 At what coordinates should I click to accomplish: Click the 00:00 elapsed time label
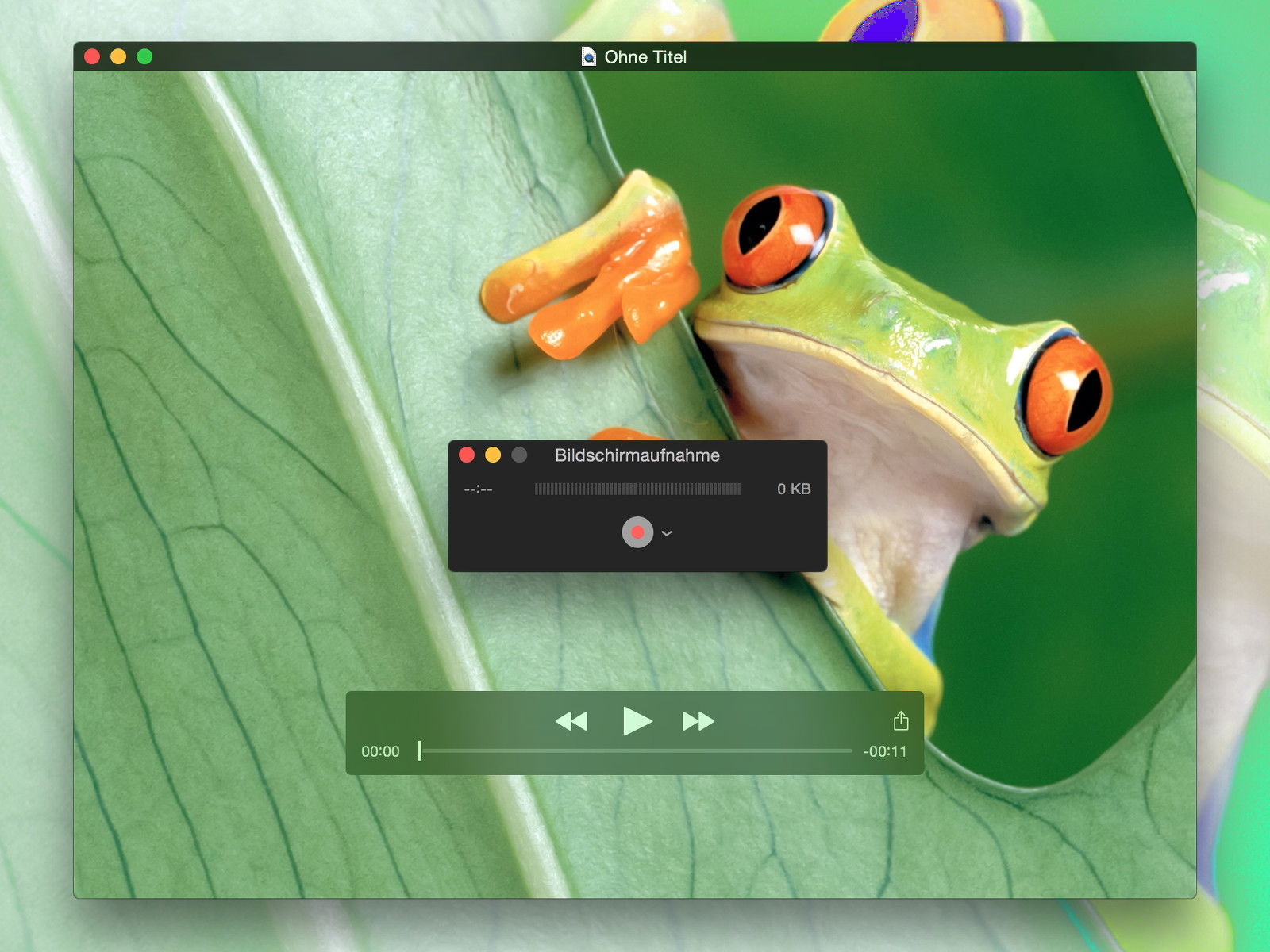380,751
